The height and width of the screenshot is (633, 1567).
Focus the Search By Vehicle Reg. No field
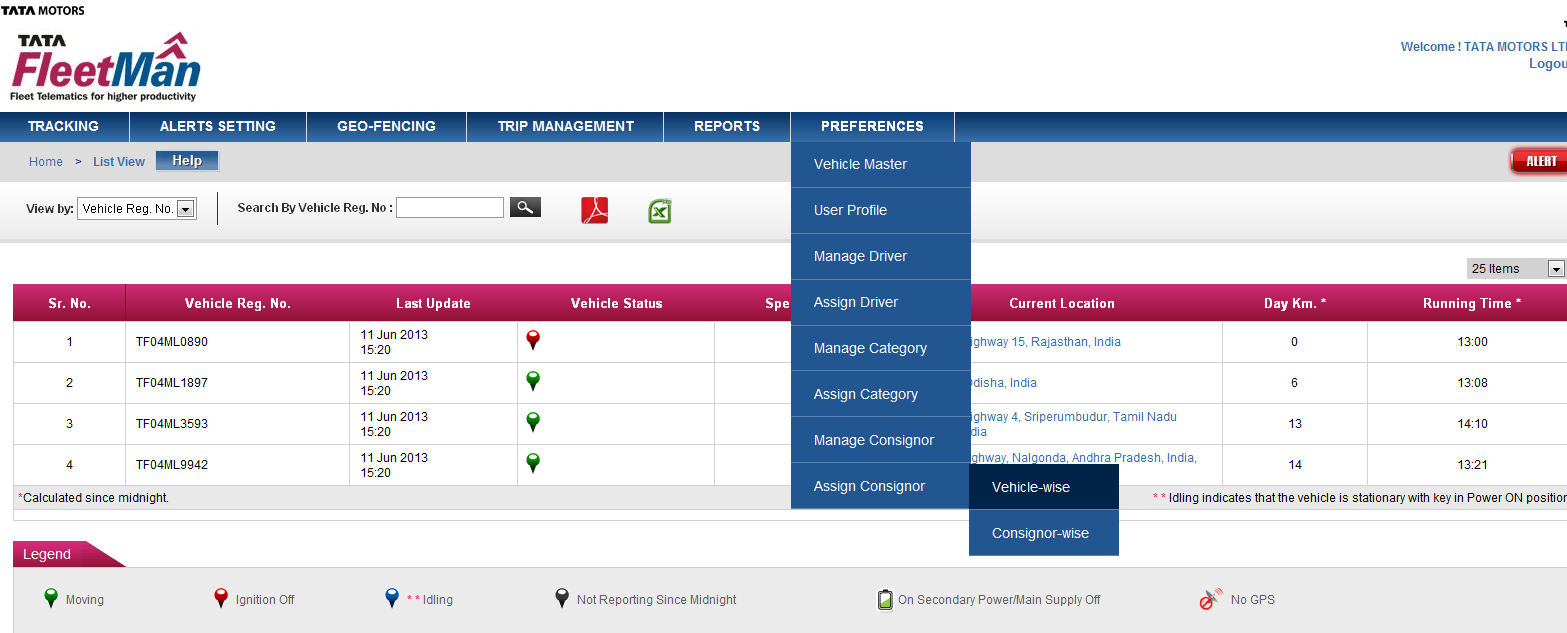coord(450,207)
